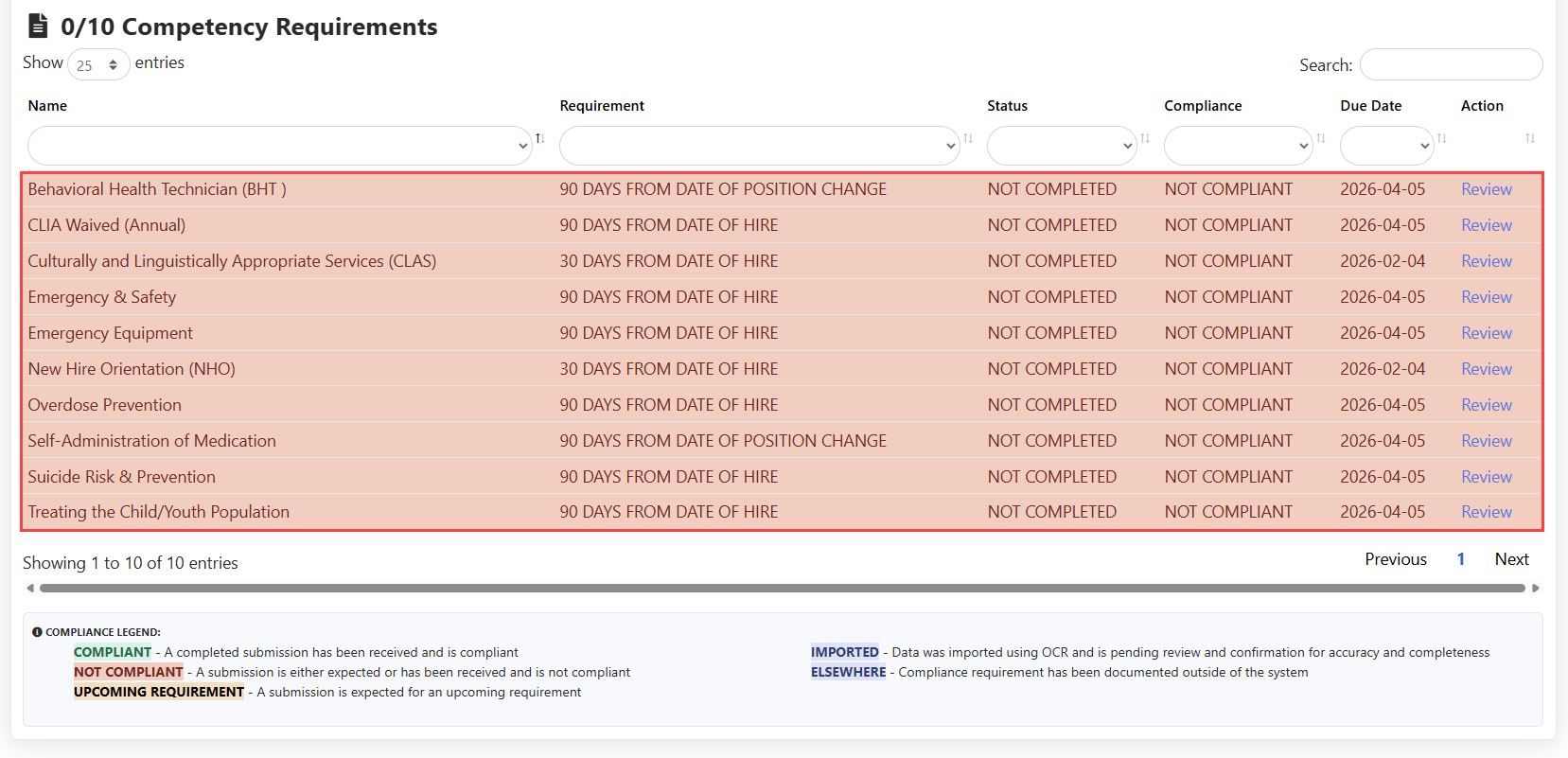Expand the Compliance filter dropdown
Image resolution: width=1568 pixels, height=758 pixels.
pyautogui.click(x=1238, y=146)
